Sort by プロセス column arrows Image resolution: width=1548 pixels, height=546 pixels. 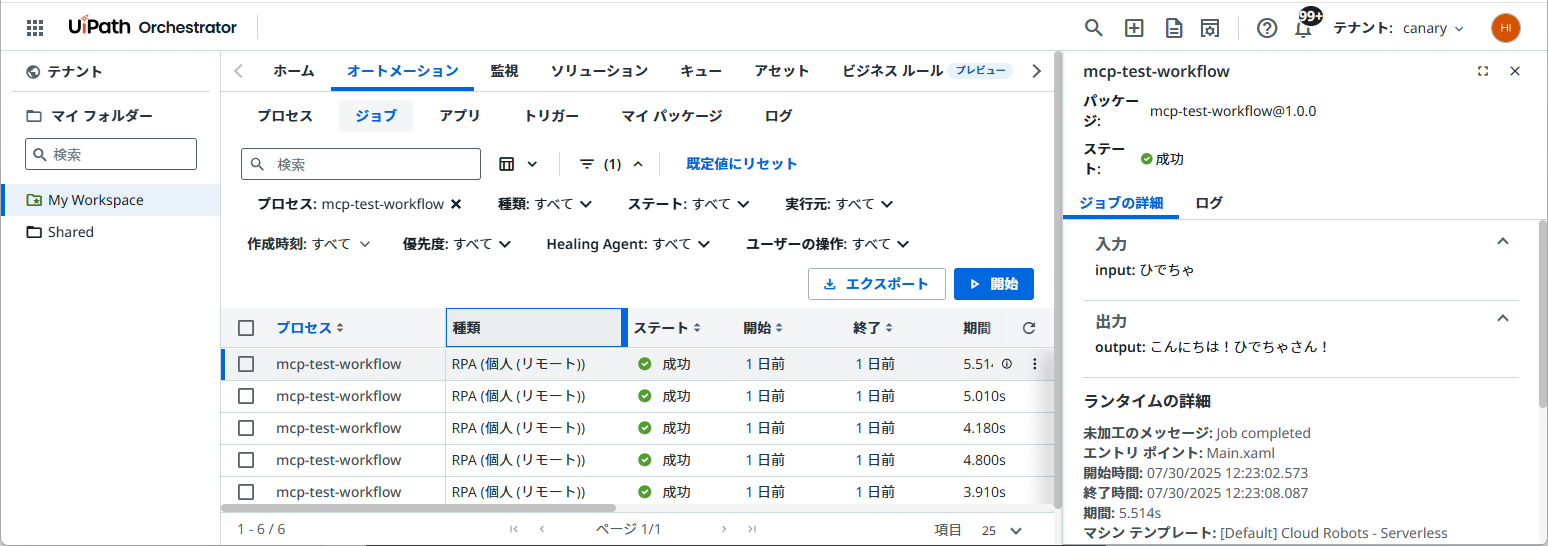point(340,328)
